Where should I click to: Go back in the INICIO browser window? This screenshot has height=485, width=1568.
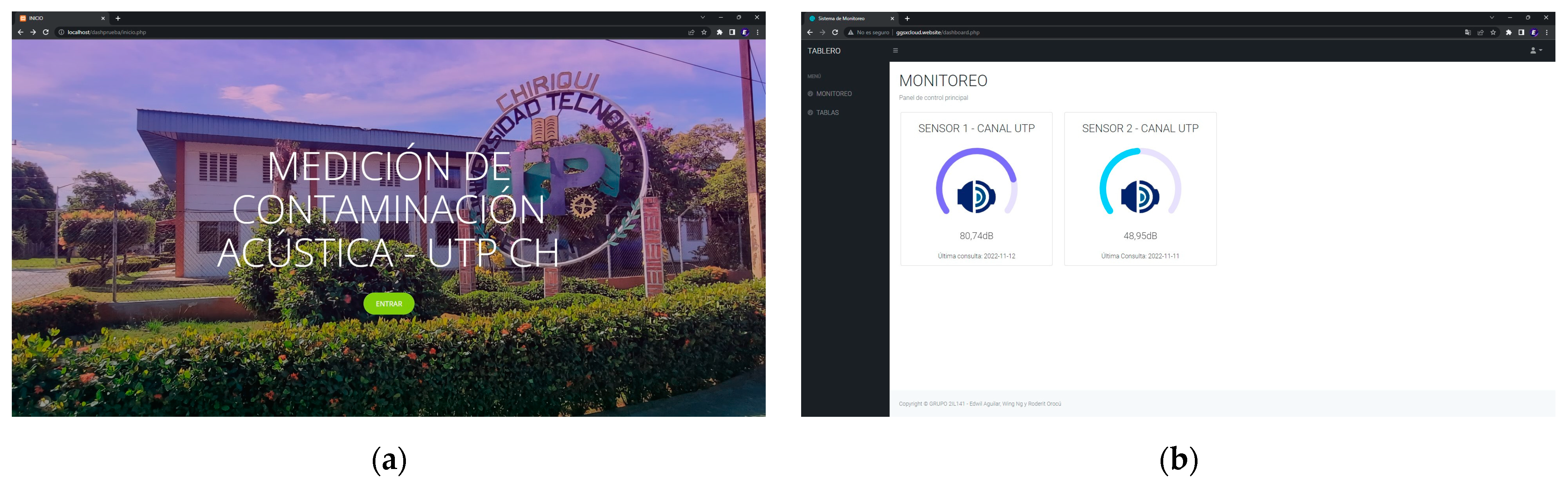21,32
